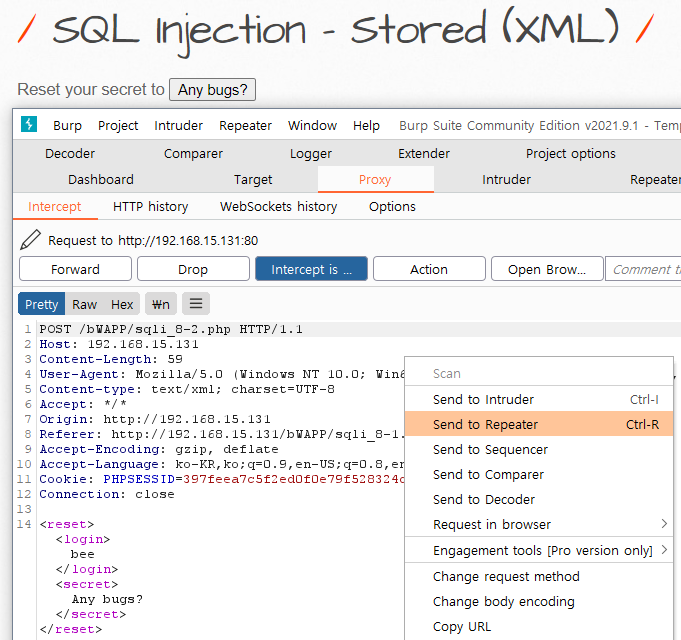681x640 pixels.
Task: Switch to Raw view
Action: (84, 304)
